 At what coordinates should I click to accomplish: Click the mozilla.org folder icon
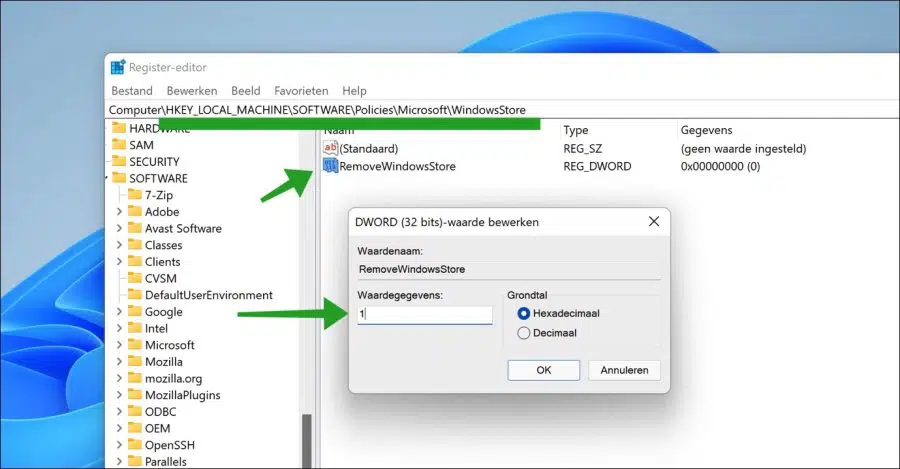135,378
